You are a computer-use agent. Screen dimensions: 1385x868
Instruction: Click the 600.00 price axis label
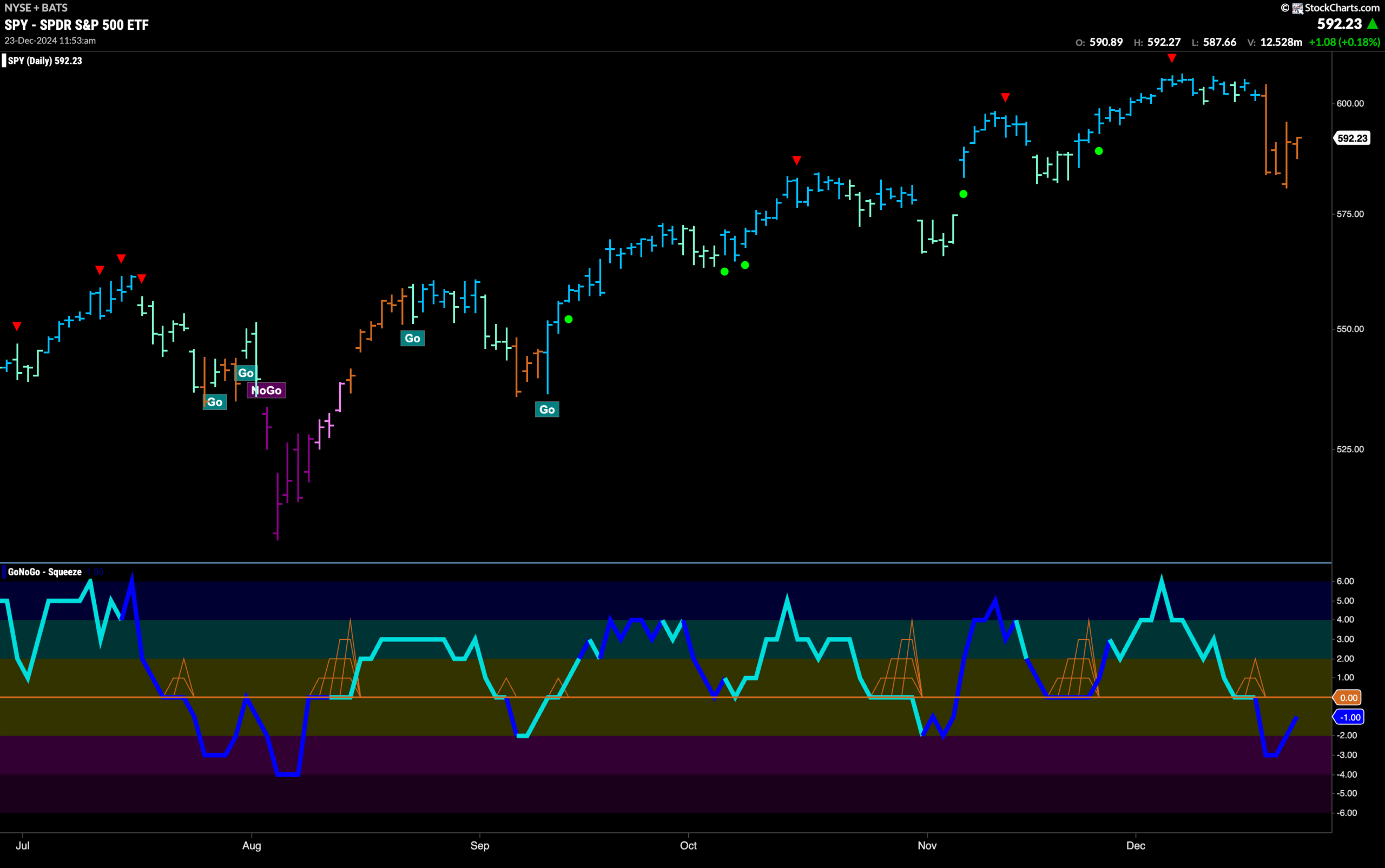point(1350,103)
